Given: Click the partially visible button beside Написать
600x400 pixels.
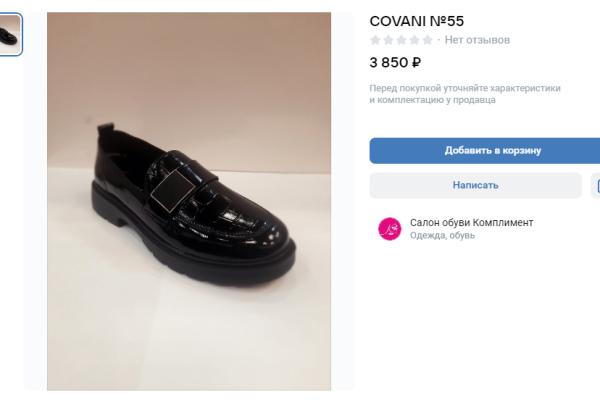Looking at the screenshot, I should click(596, 185).
